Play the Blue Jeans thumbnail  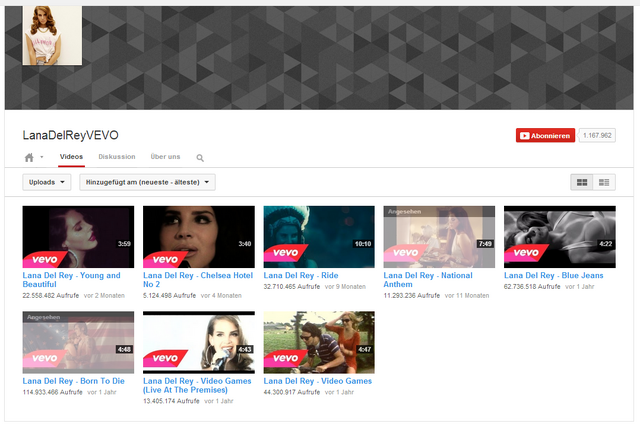(560, 237)
